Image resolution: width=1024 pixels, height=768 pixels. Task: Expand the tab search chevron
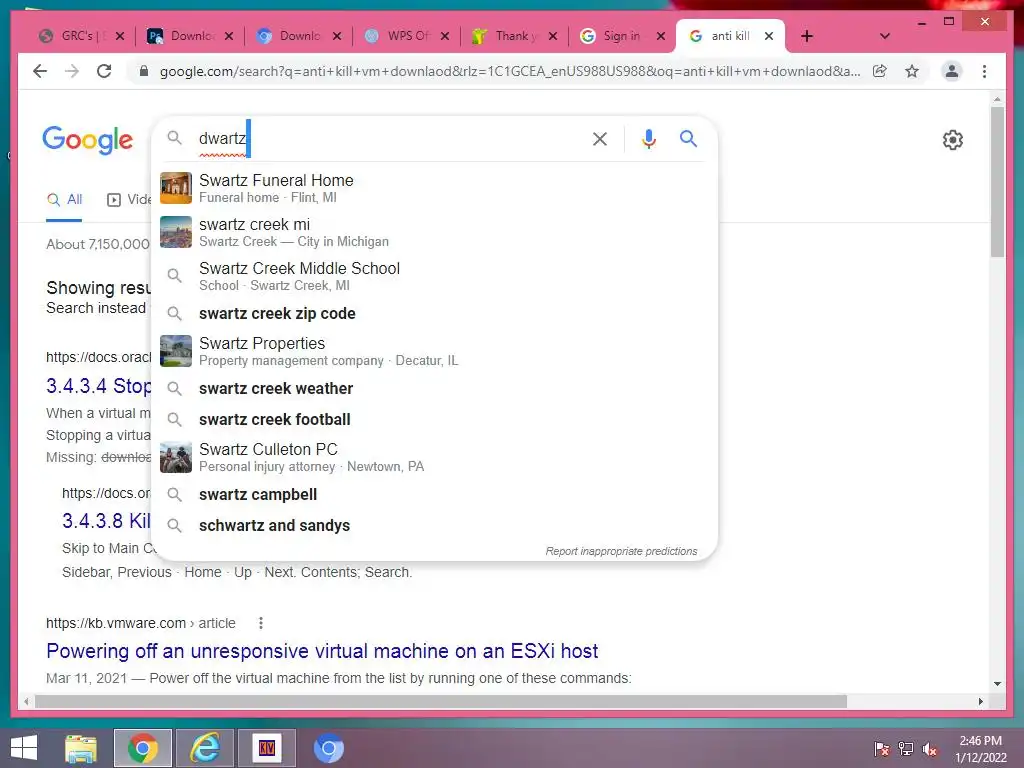click(885, 36)
